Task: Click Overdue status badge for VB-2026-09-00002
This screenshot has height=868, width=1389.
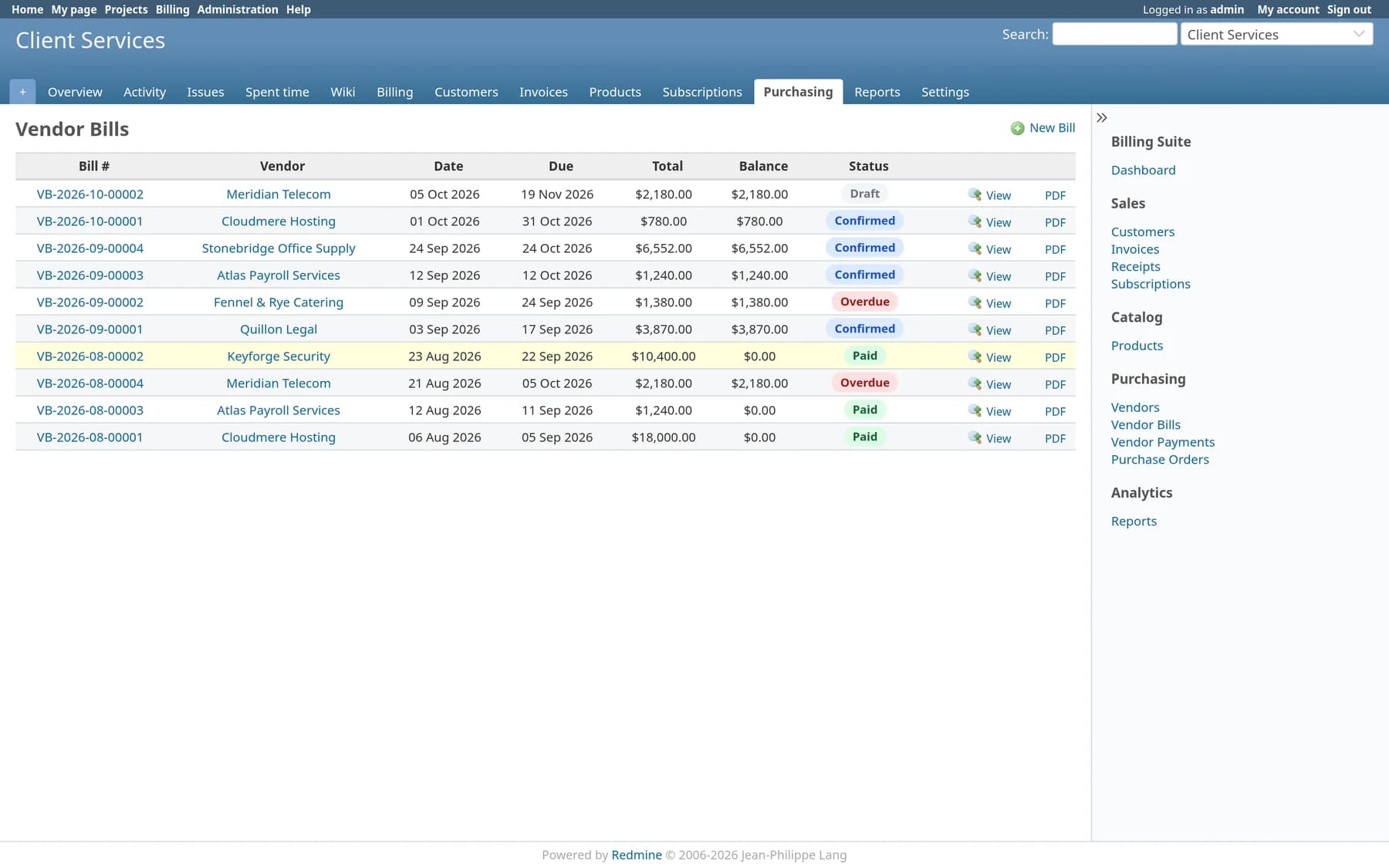Action: tap(864, 302)
